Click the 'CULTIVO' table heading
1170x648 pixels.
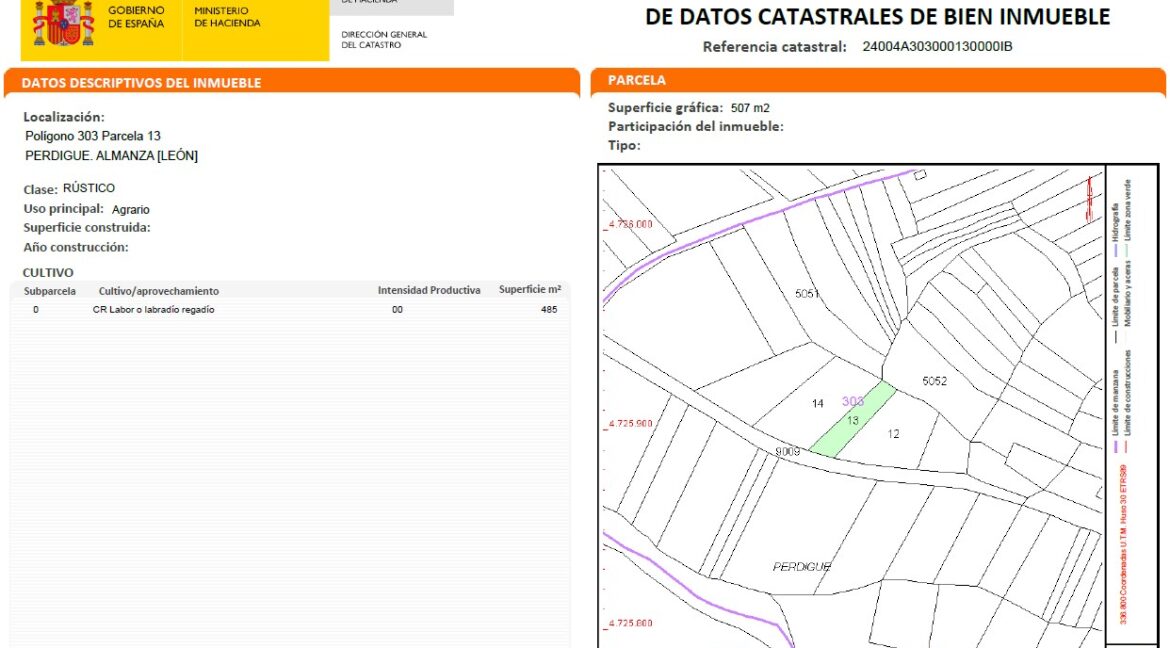point(48,272)
